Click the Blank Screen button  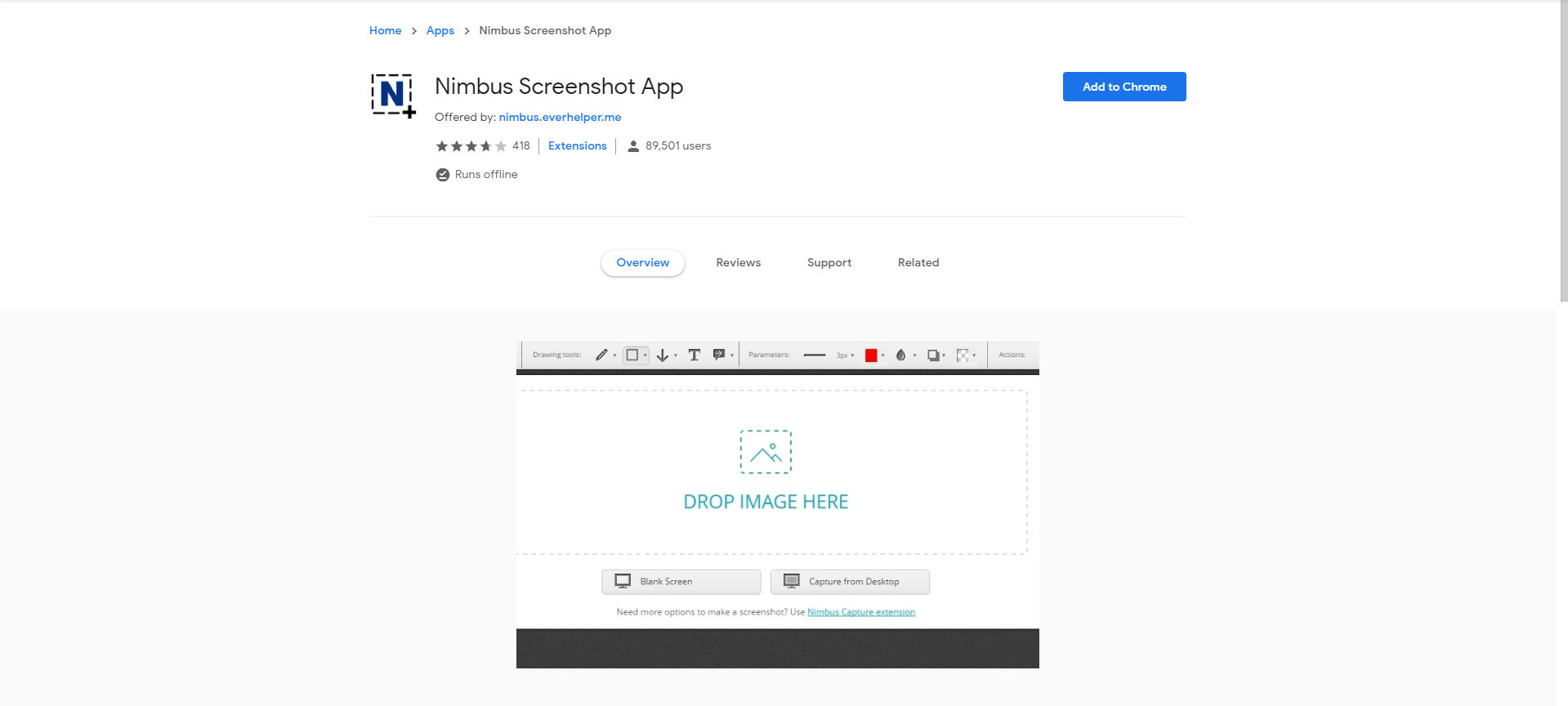tap(681, 582)
